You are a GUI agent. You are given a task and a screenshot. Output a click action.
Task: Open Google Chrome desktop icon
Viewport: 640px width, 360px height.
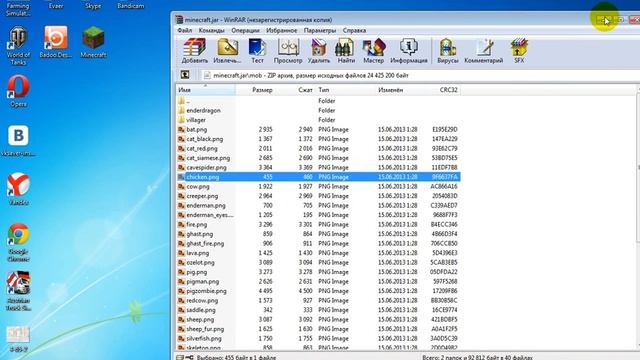tap(18, 242)
